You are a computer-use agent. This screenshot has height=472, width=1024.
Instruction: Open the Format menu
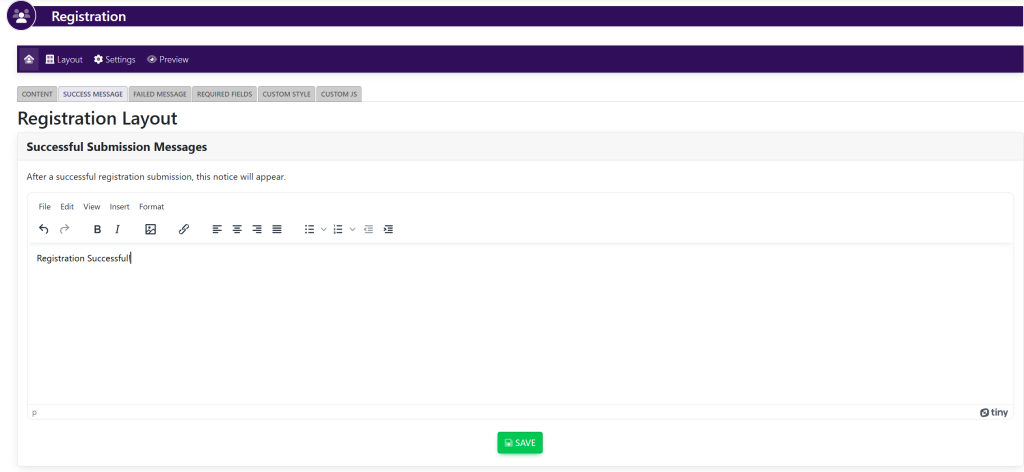[x=151, y=207]
